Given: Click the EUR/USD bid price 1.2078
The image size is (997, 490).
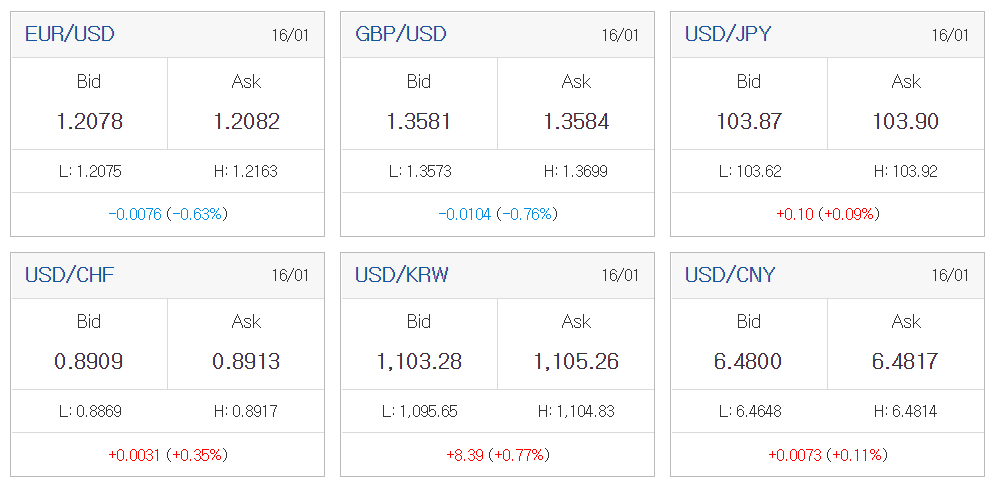Looking at the screenshot, I should [89, 121].
